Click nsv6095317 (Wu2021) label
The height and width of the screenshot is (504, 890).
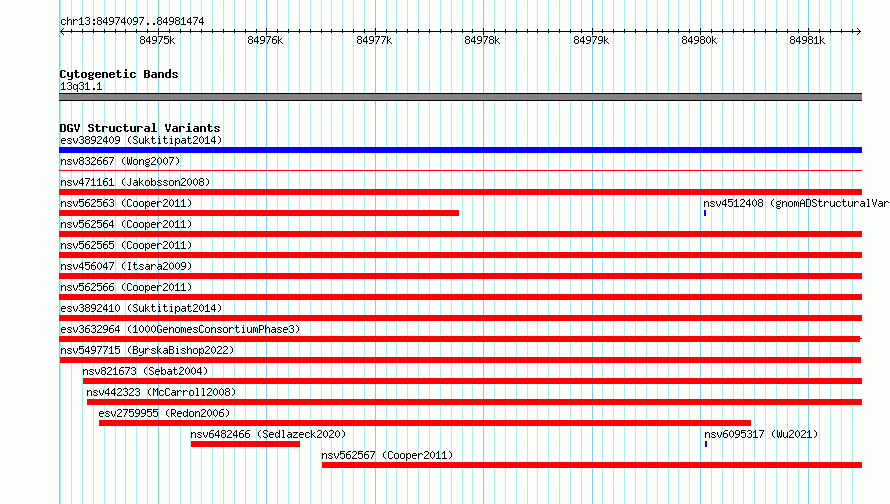pos(761,434)
